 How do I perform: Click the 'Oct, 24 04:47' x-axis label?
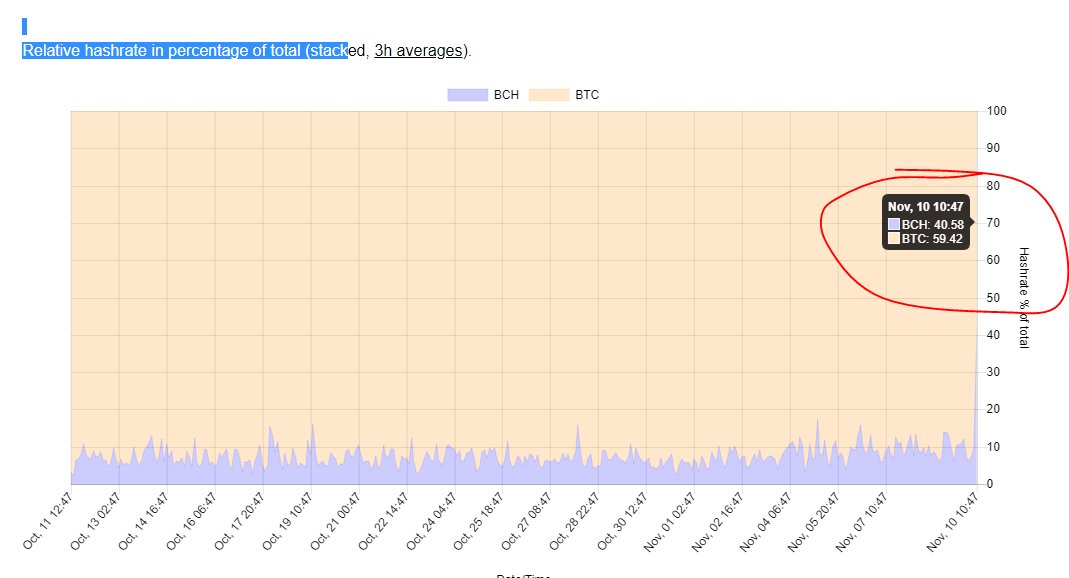point(430,521)
